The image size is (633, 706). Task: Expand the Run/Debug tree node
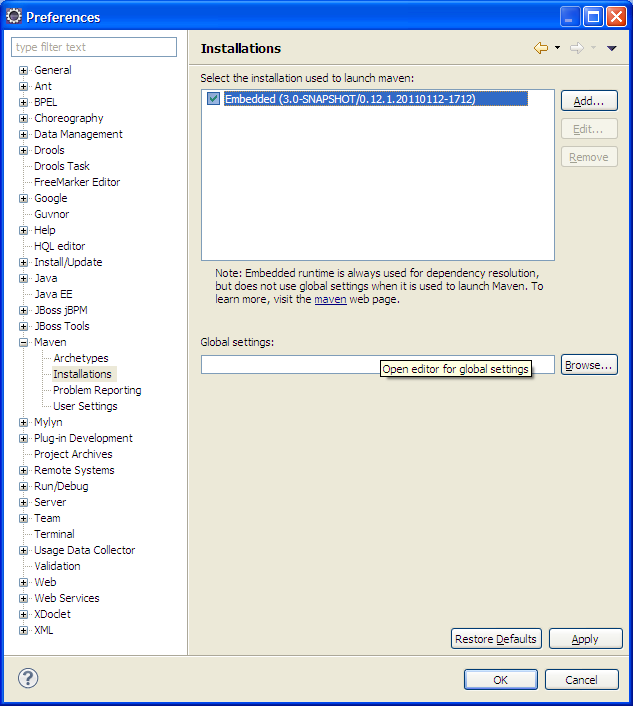click(23, 486)
